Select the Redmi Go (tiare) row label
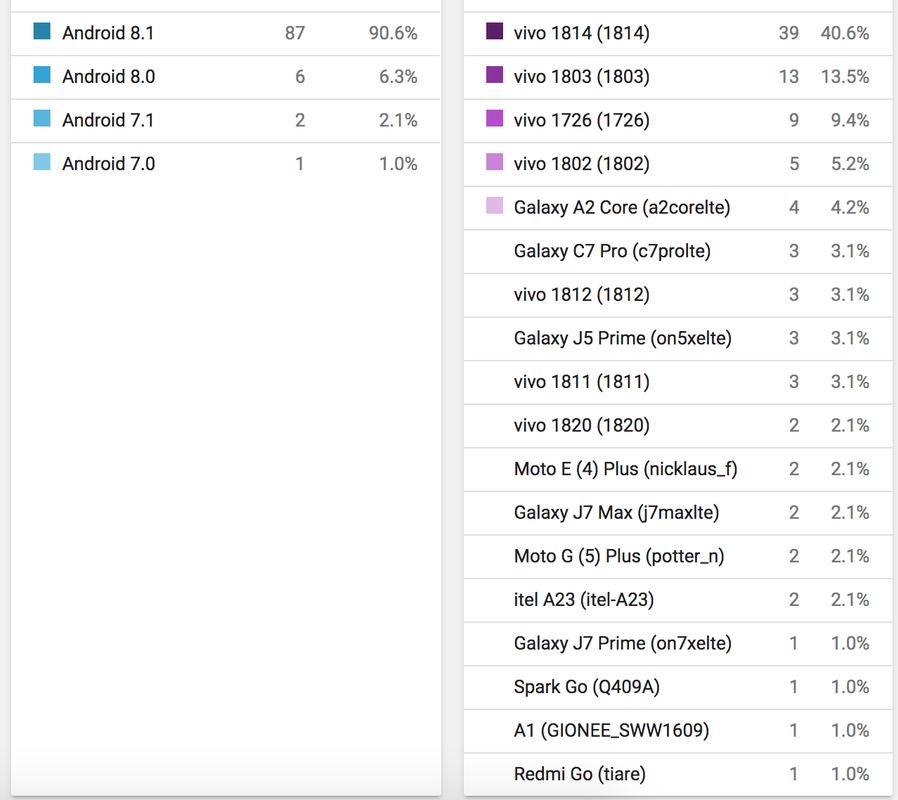 tap(579, 774)
